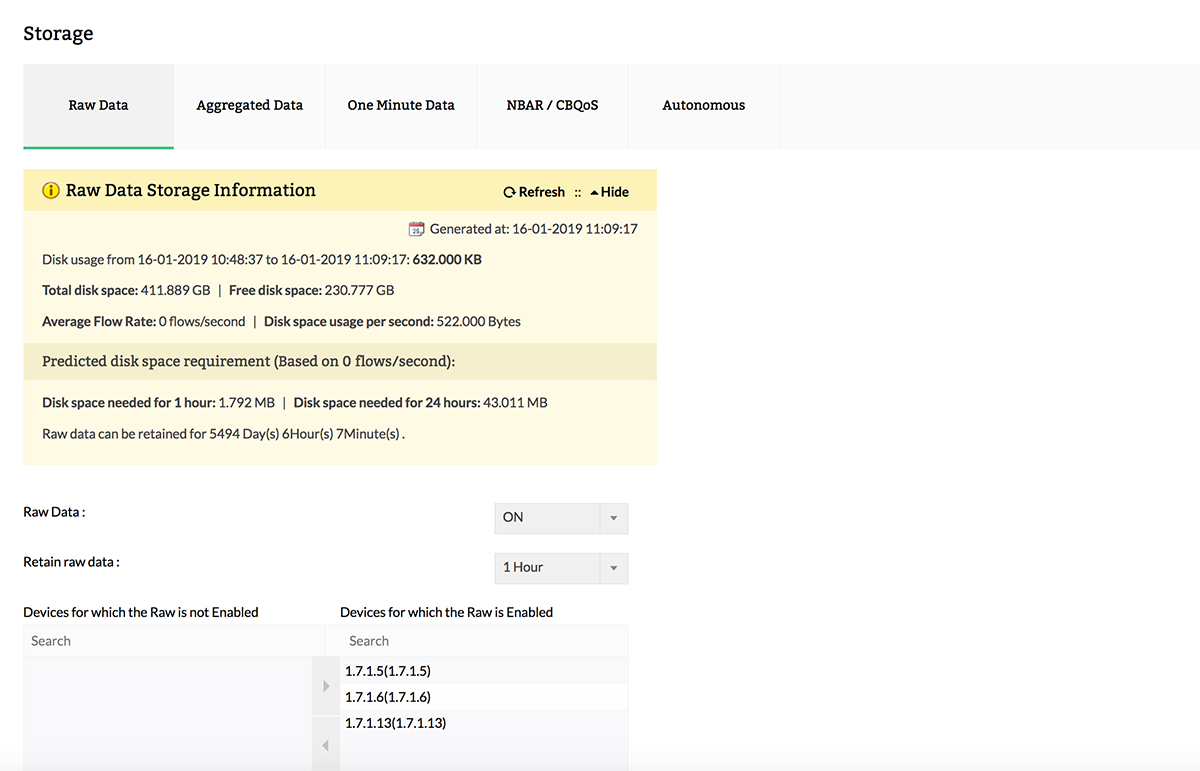Screen dimensions: 1200x771
Task: Click the Devices for which the Raw is not Enabled label
Action: 141,612
